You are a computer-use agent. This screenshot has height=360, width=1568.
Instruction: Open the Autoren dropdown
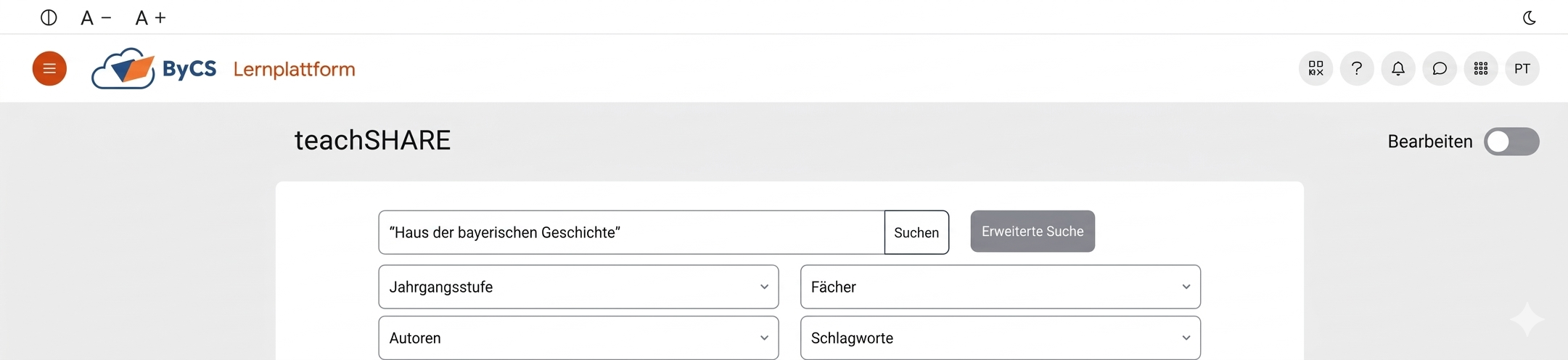coord(578,337)
